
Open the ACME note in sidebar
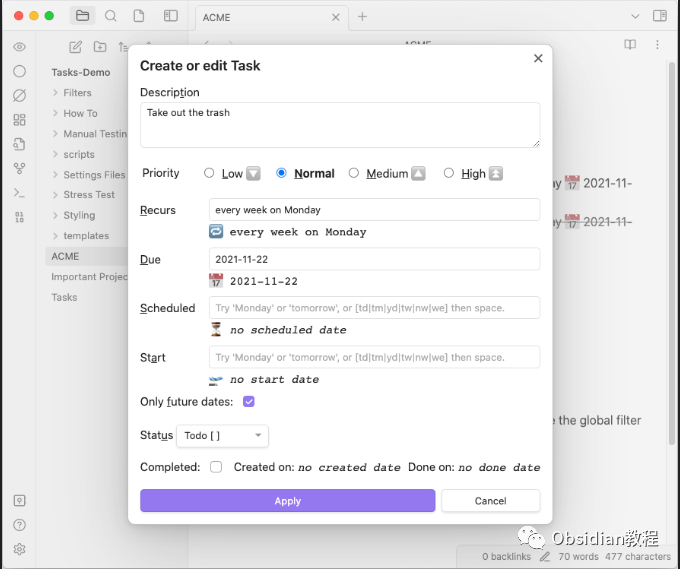click(x=86, y=256)
